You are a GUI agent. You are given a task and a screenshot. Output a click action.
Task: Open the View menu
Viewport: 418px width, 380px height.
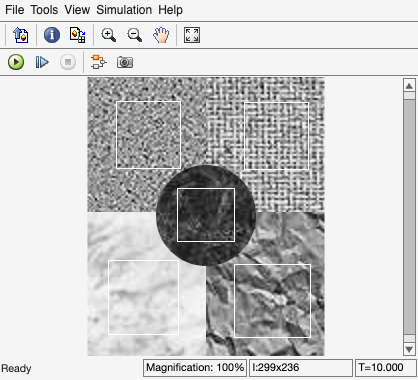[77, 10]
